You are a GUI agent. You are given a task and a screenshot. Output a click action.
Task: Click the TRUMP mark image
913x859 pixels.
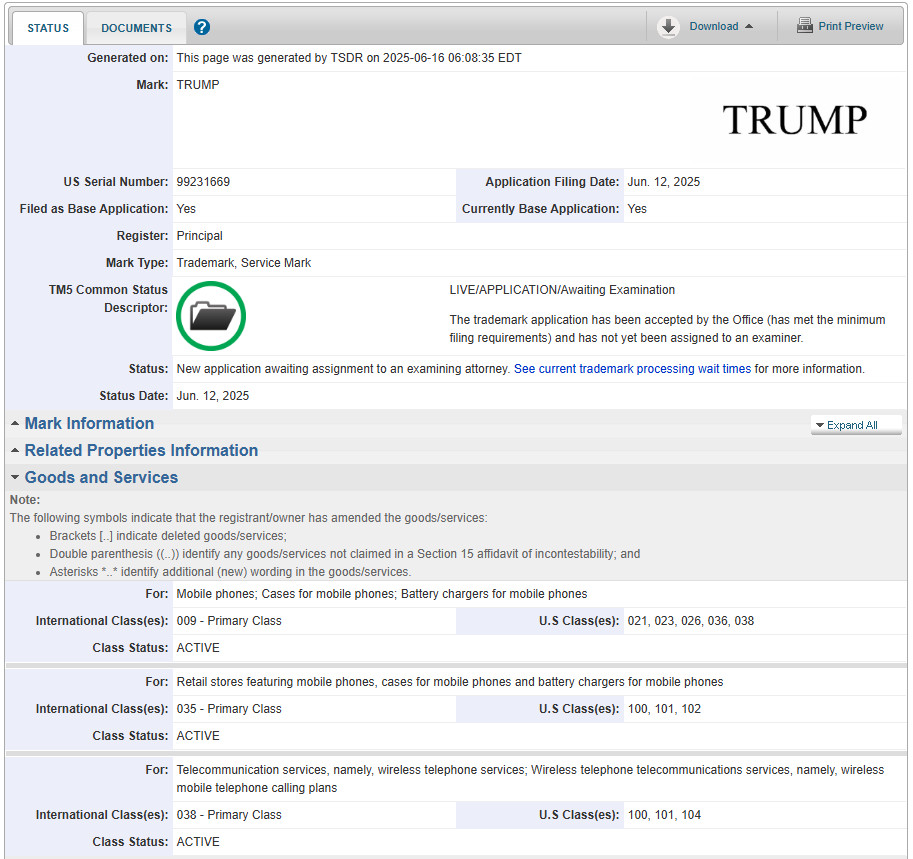coord(795,121)
